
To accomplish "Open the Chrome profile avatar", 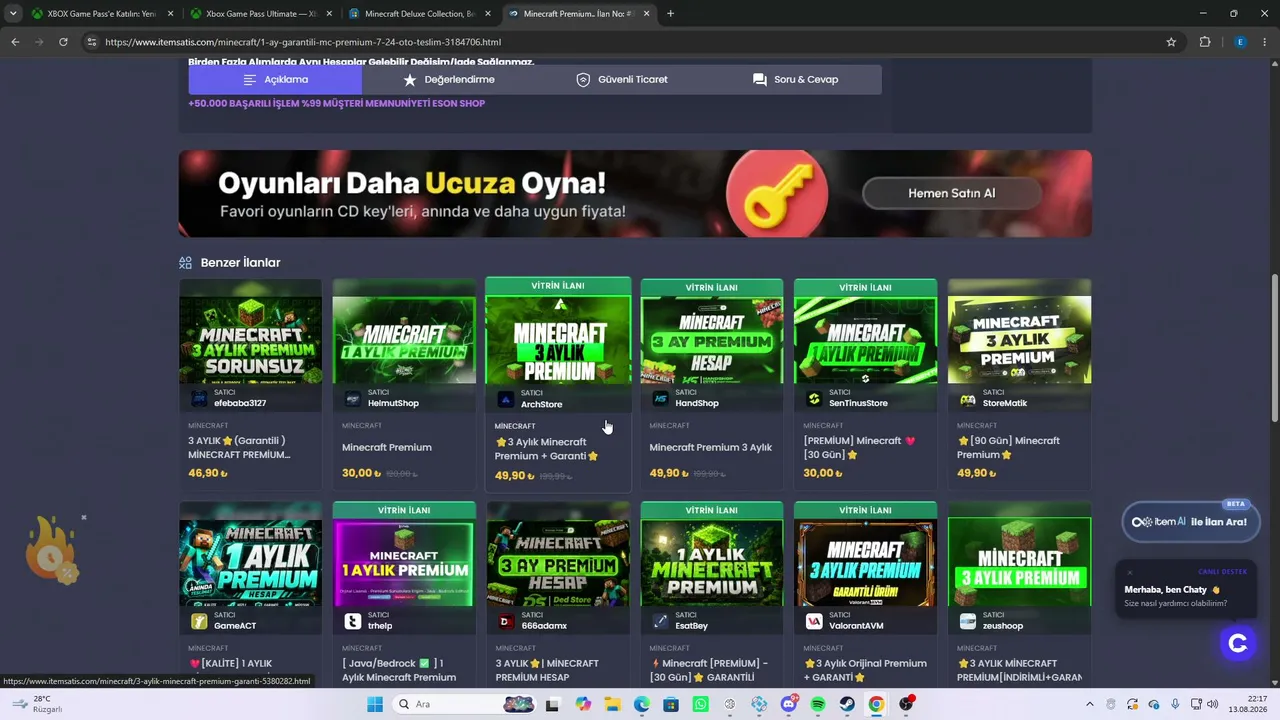I will point(1240,42).
